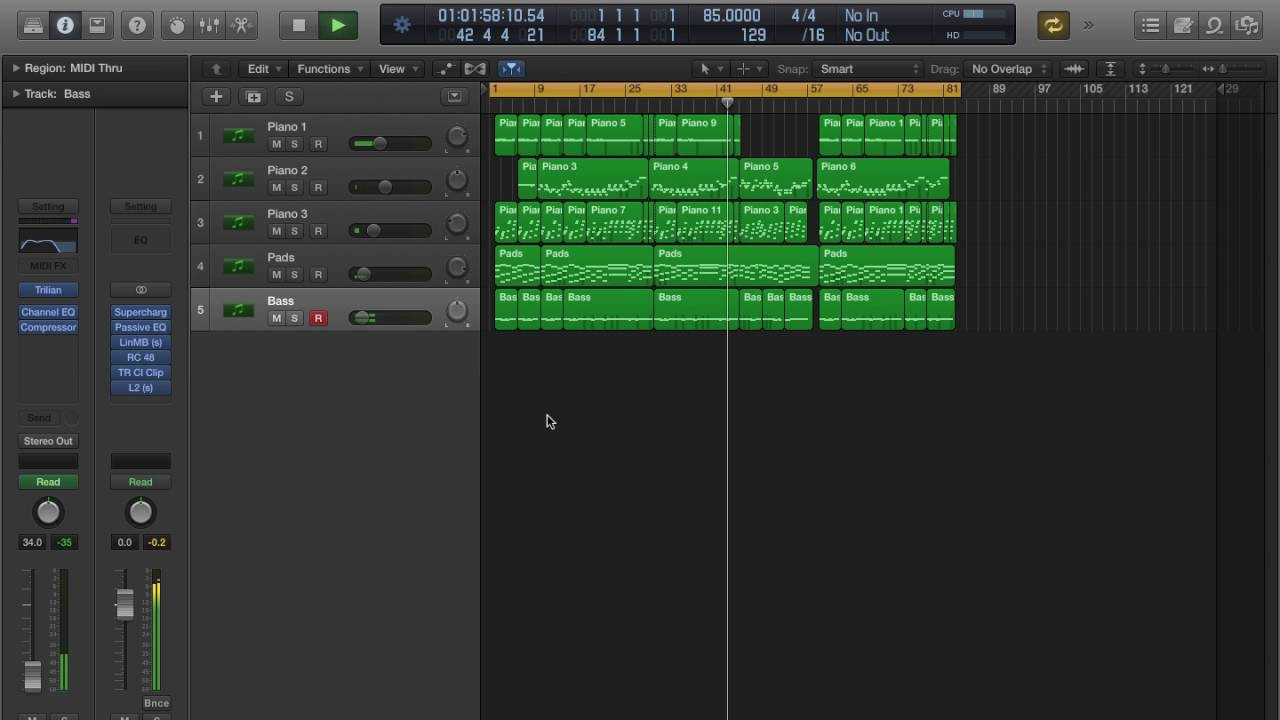1280x720 pixels.
Task: Click the waveform zoom icon
Action: click(x=1074, y=69)
